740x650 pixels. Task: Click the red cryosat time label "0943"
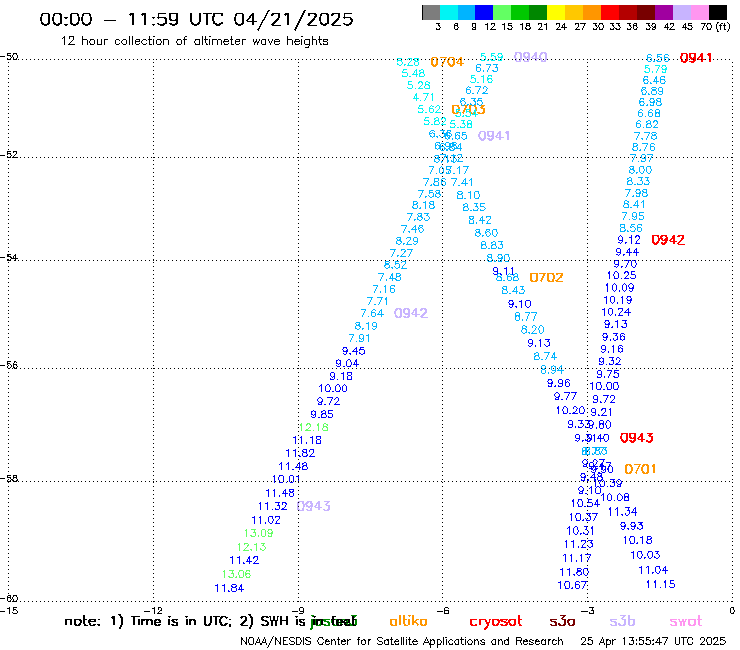(636, 438)
